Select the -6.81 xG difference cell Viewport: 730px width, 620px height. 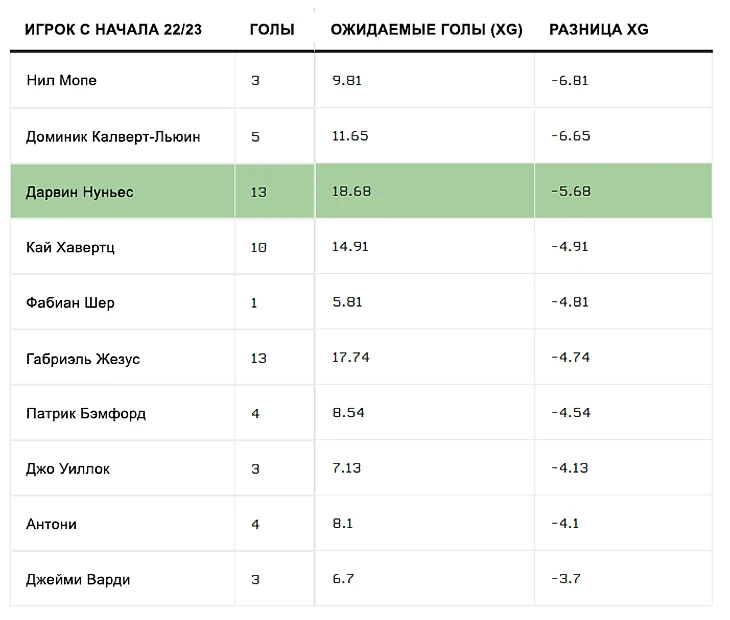(x=570, y=80)
